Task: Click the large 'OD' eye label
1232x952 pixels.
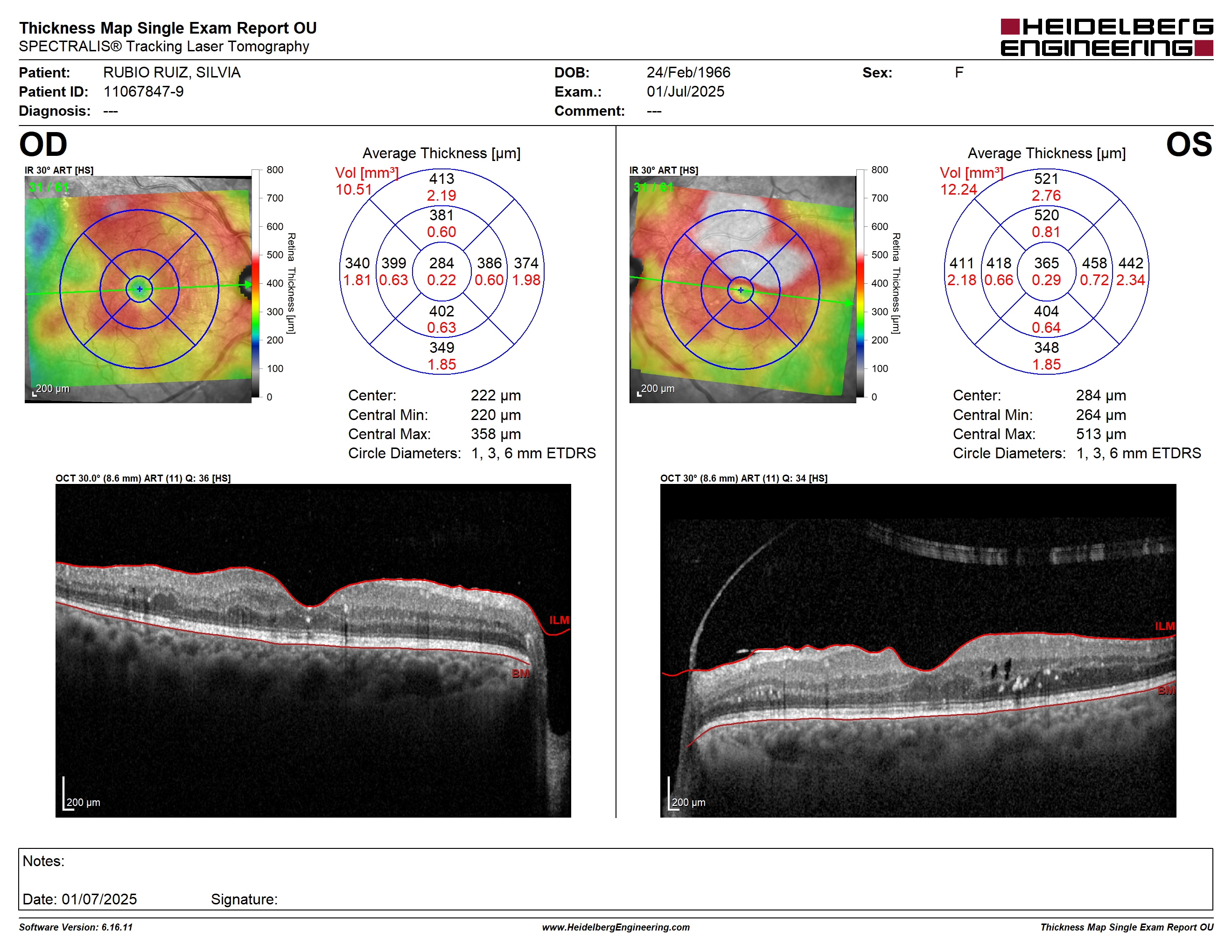Action: (43, 144)
